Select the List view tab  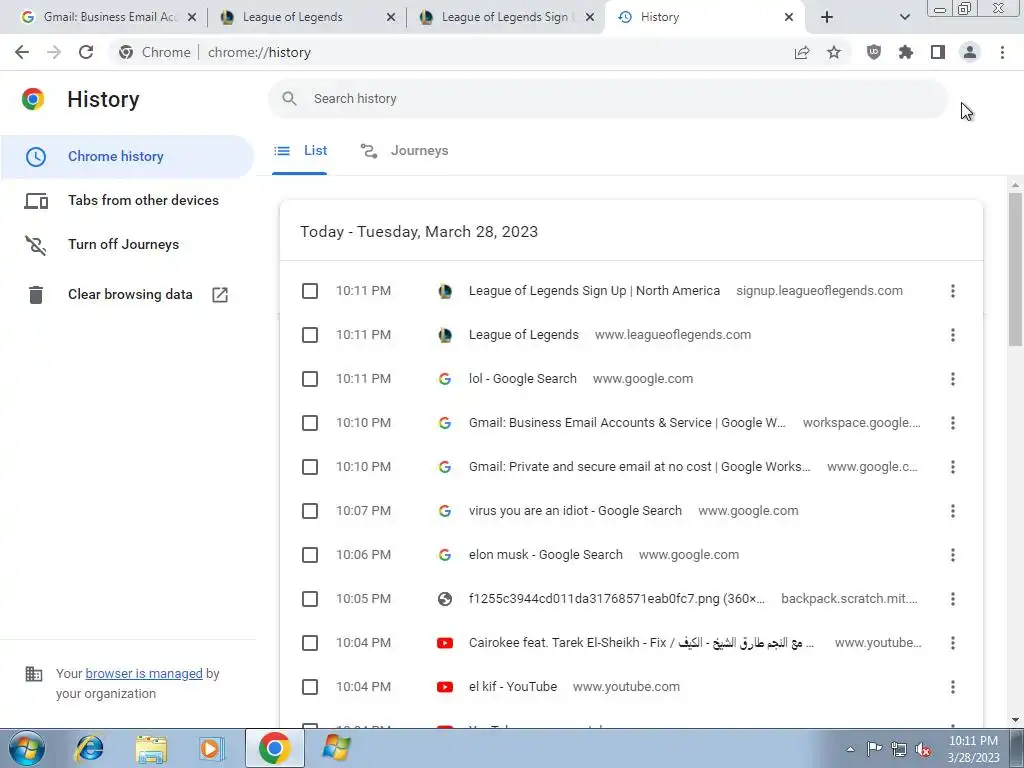[x=300, y=151]
